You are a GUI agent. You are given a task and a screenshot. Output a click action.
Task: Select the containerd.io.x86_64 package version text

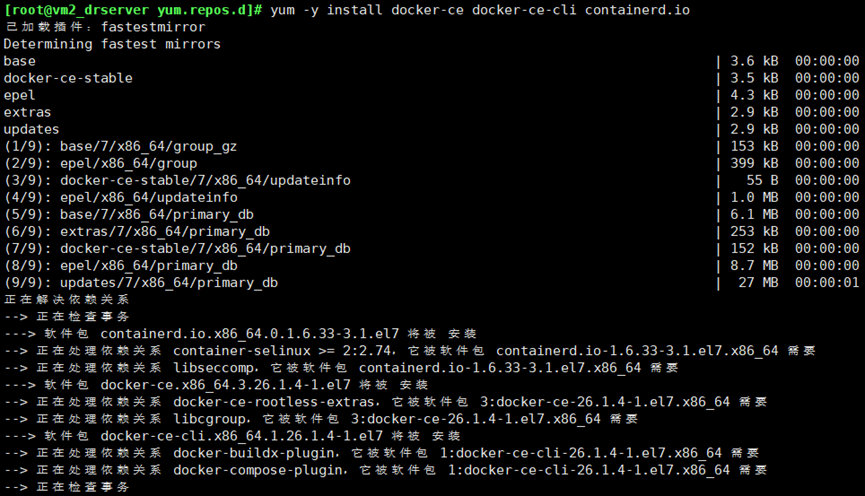(249, 334)
